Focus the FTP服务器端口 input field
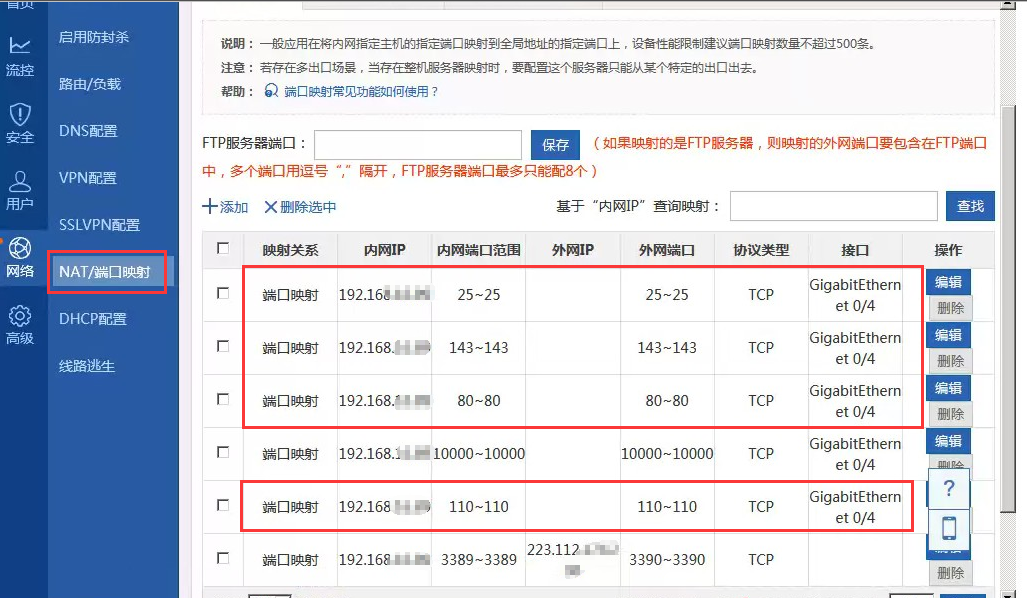The height and width of the screenshot is (598, 1027). click(418, 145)
